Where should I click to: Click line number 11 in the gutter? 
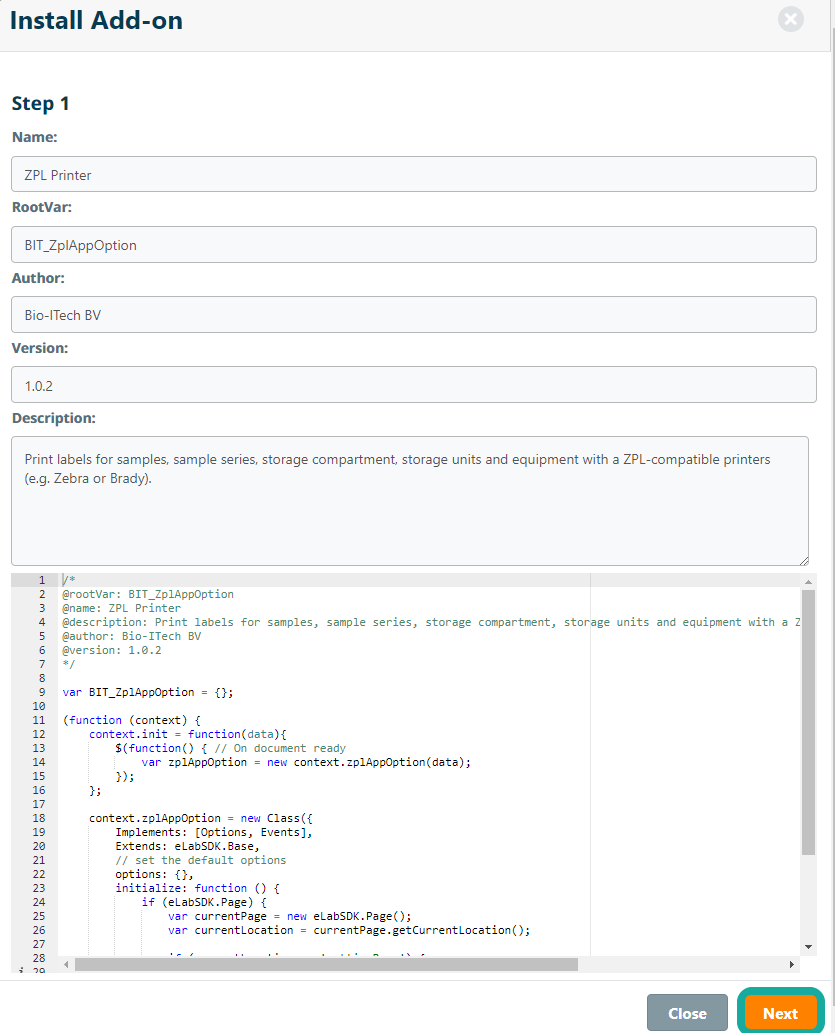pos(39,720)
